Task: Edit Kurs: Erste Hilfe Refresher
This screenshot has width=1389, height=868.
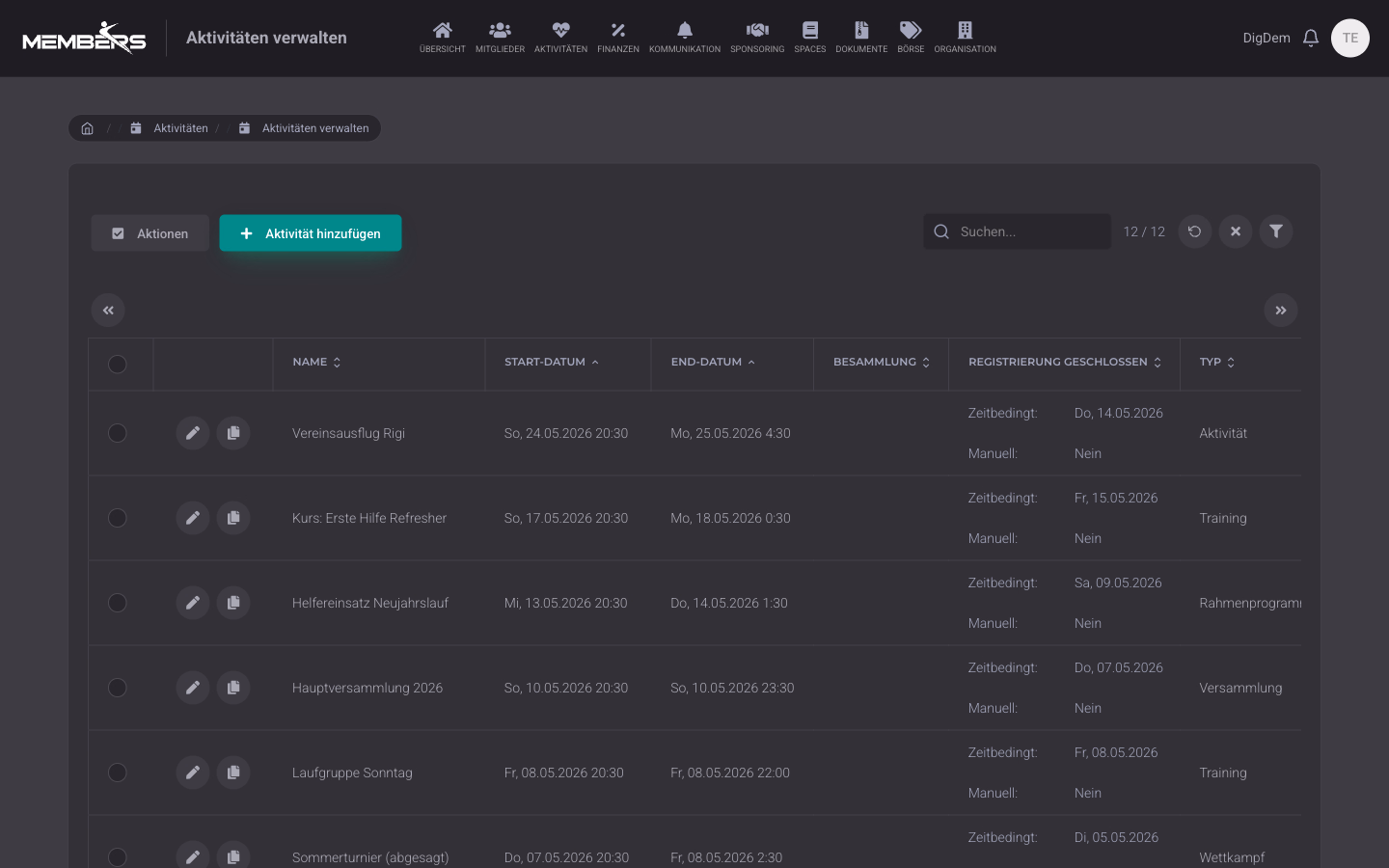Action: click(x=193, y=518)
